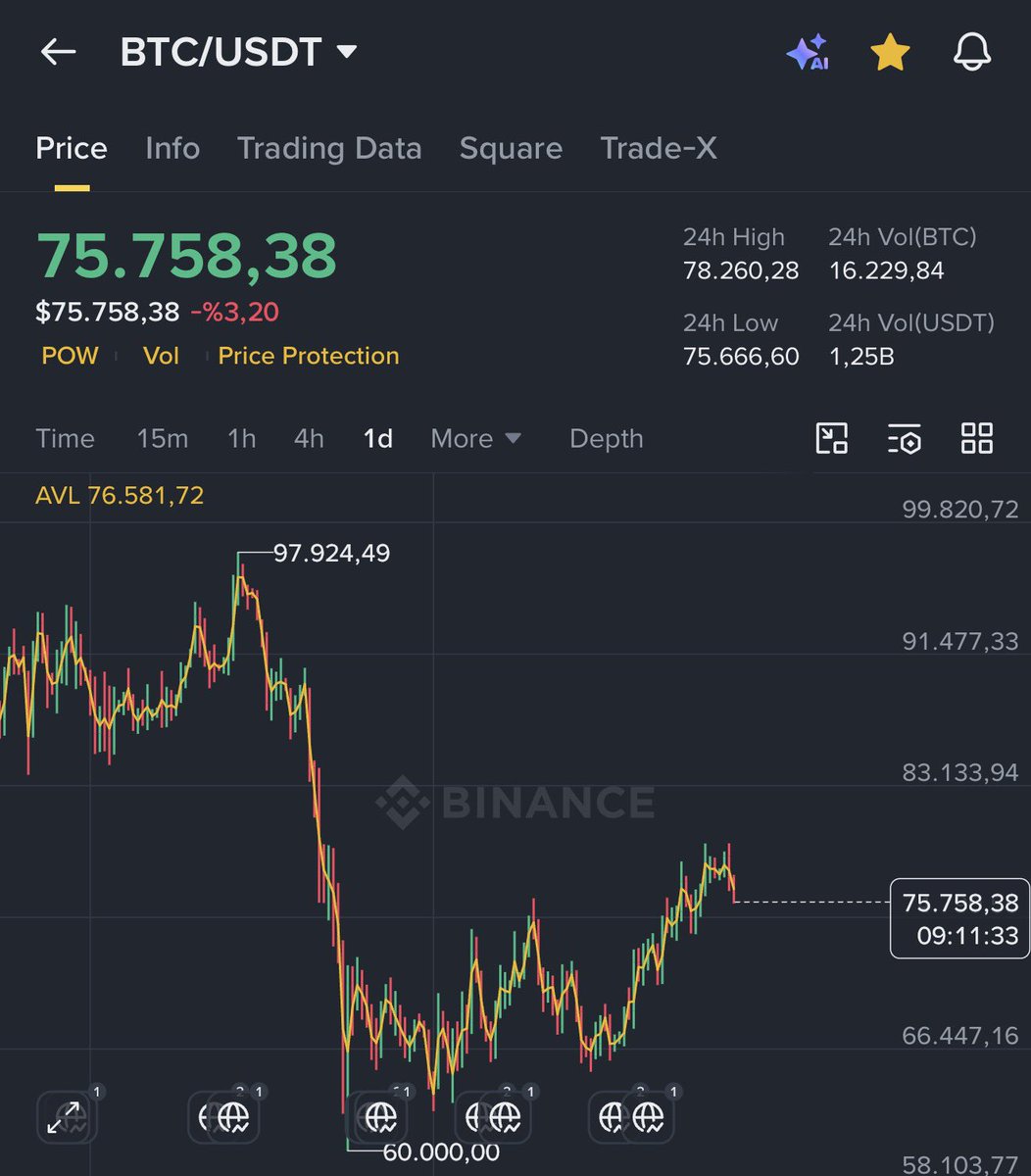Open the four-square grid layout icon
1031x1176 pixels.
(977, 438)
